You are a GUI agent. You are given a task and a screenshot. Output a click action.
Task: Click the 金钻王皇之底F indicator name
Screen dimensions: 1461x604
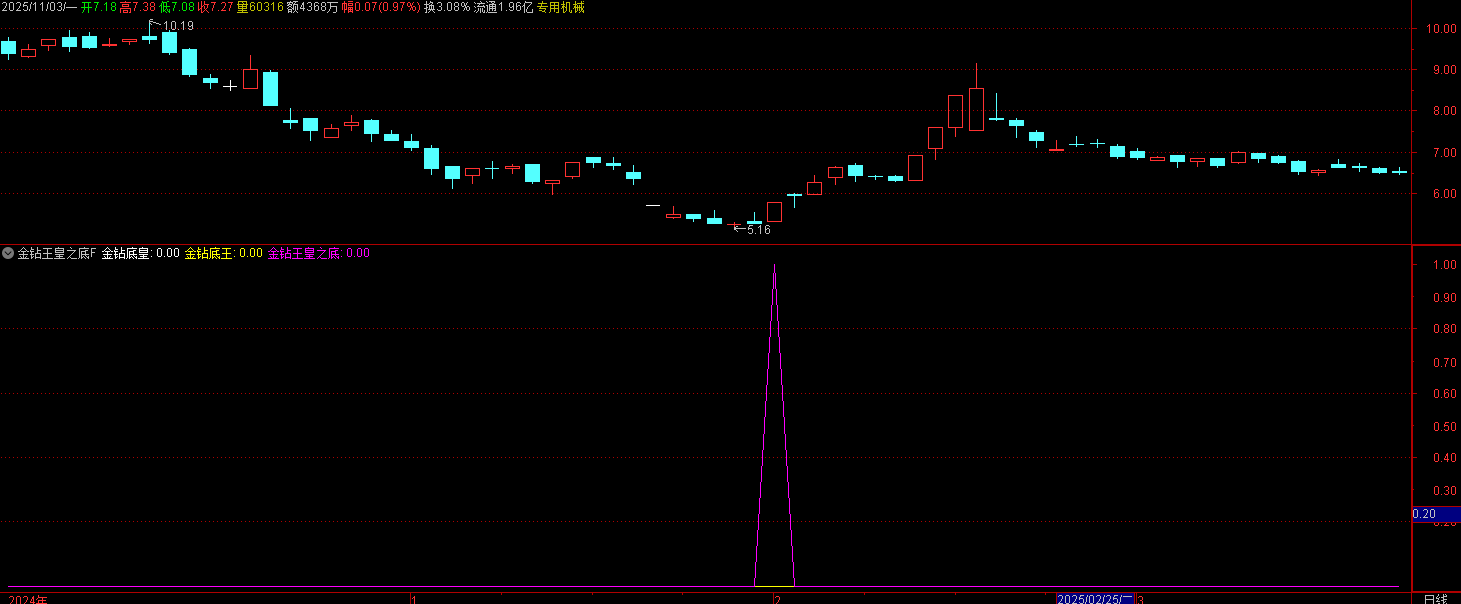pos(57,254)
